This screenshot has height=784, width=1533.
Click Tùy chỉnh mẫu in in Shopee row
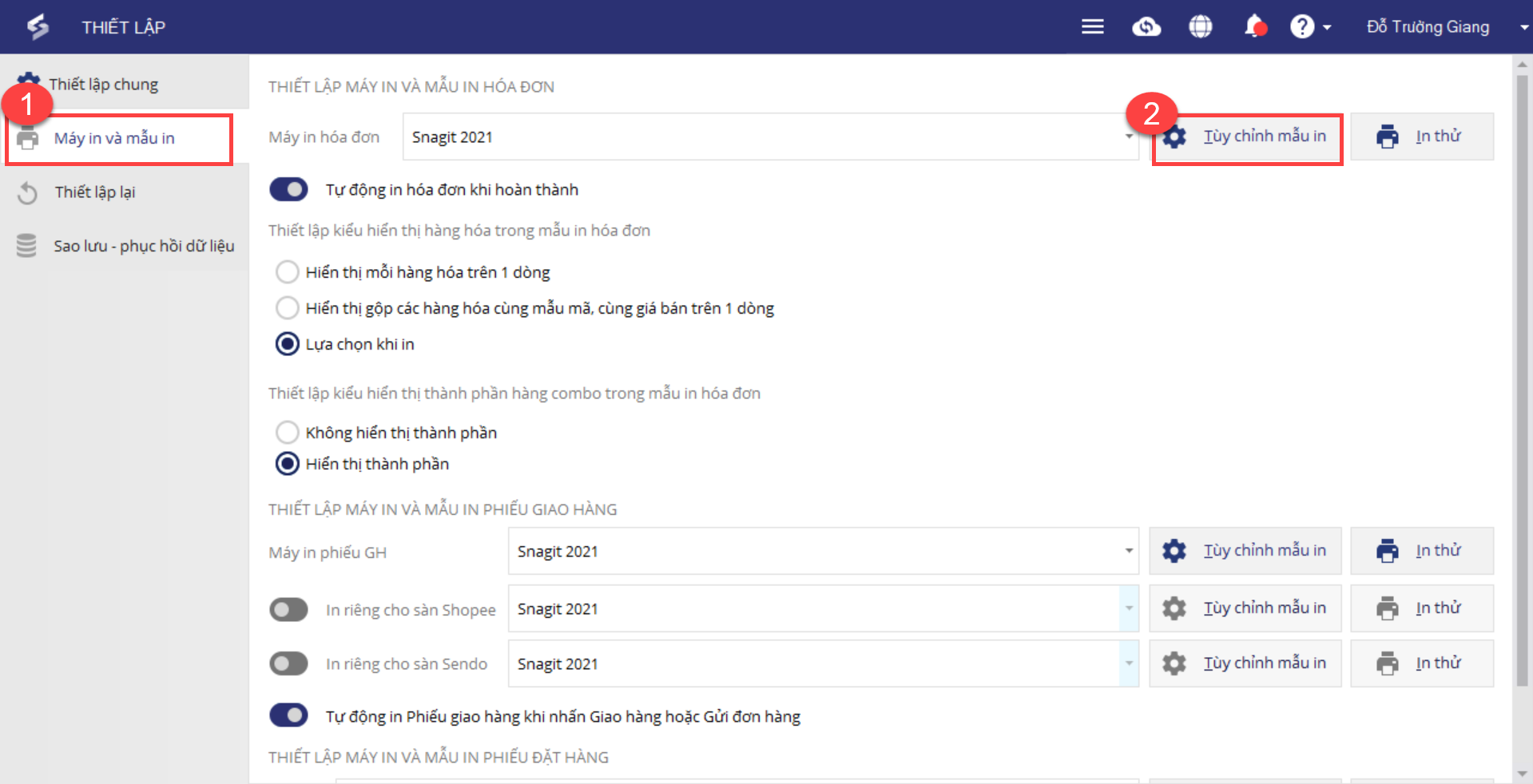point(1245,608)
